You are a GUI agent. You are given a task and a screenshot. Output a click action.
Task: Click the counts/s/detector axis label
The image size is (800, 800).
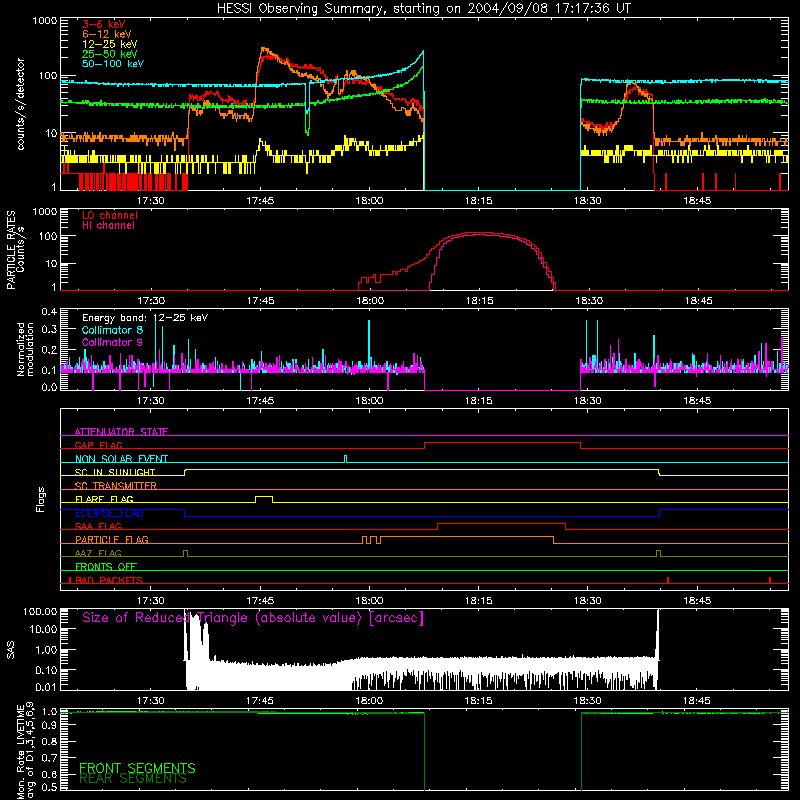point(20,104)
